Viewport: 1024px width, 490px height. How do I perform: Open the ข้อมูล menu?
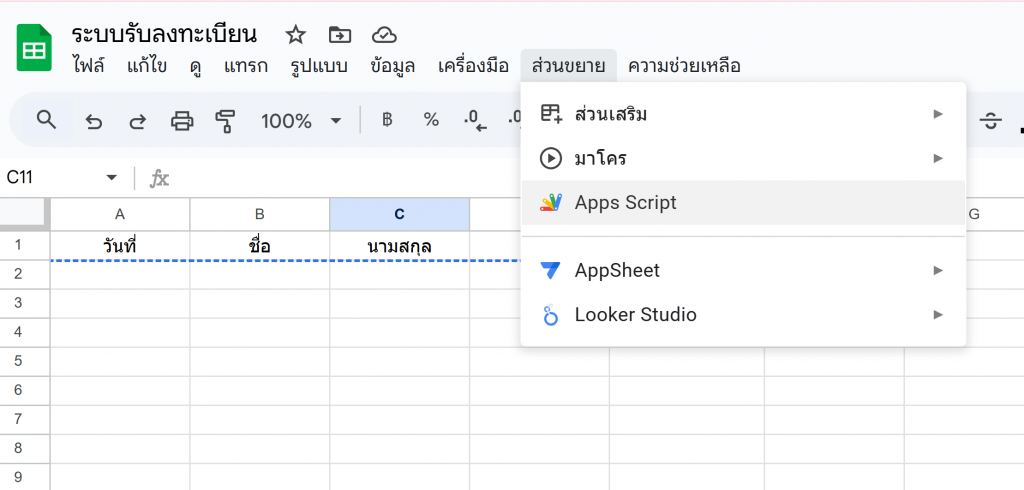click(x=392, y=66)
